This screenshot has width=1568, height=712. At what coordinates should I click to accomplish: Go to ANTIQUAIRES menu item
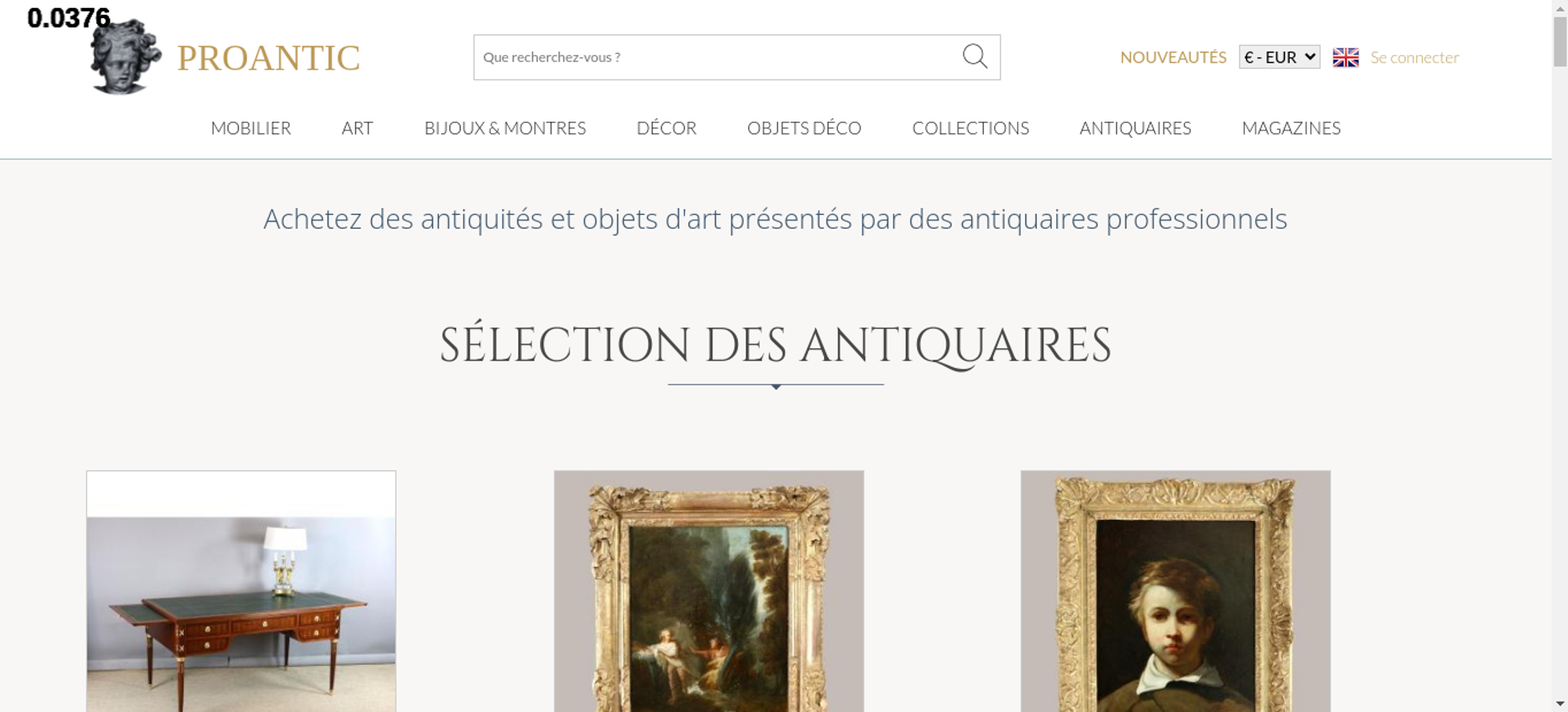pos(1135,128)
